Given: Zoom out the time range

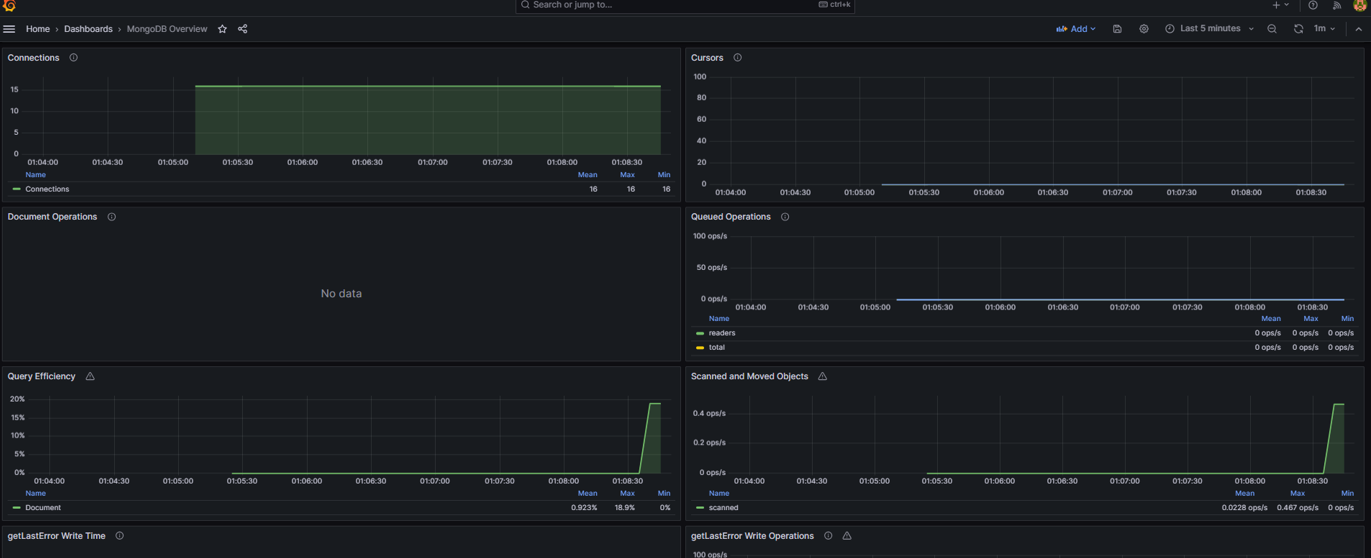Looking at the screenshot, I should click(x=1272, y=29).
